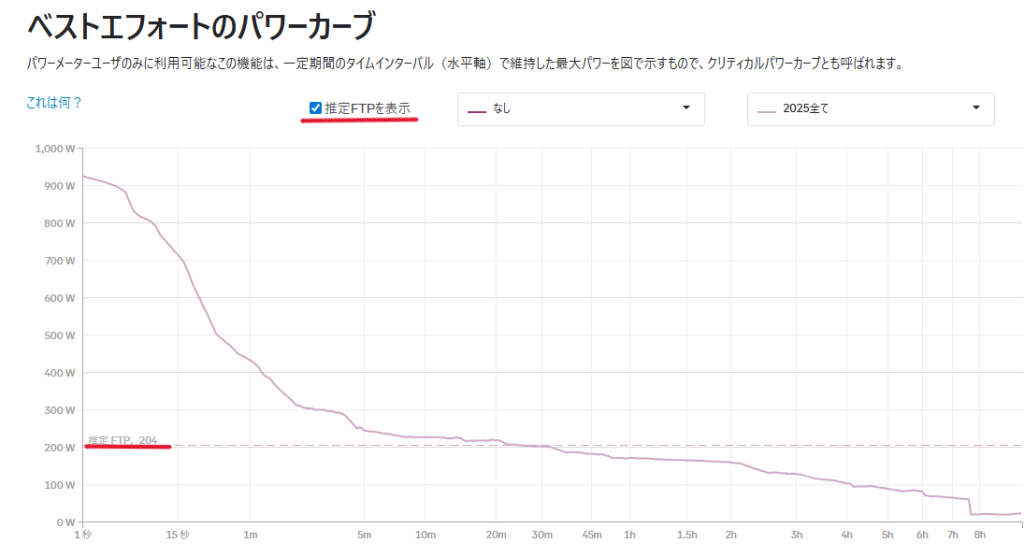The width and height of the screenshot is (1024, 557).
Task: Click the 15秒 time axis label
Action: point(178,535)
